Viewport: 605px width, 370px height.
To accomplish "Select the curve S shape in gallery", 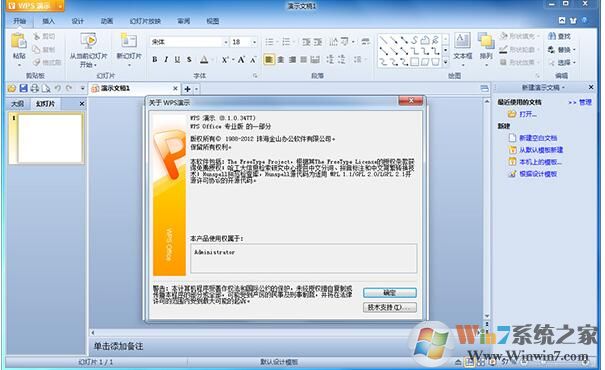I will point(414,39).
